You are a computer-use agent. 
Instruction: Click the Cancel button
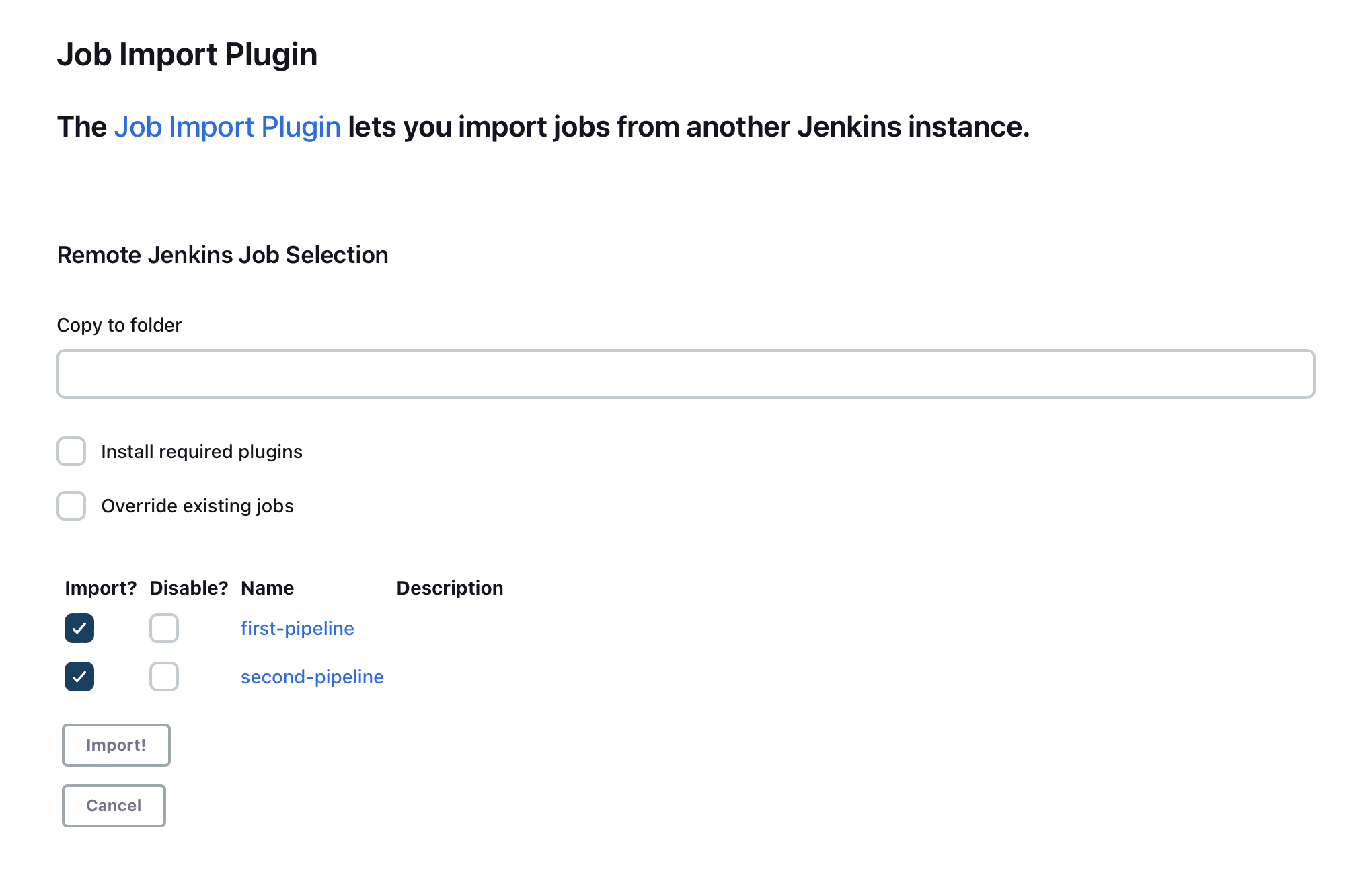pos(114,806)
